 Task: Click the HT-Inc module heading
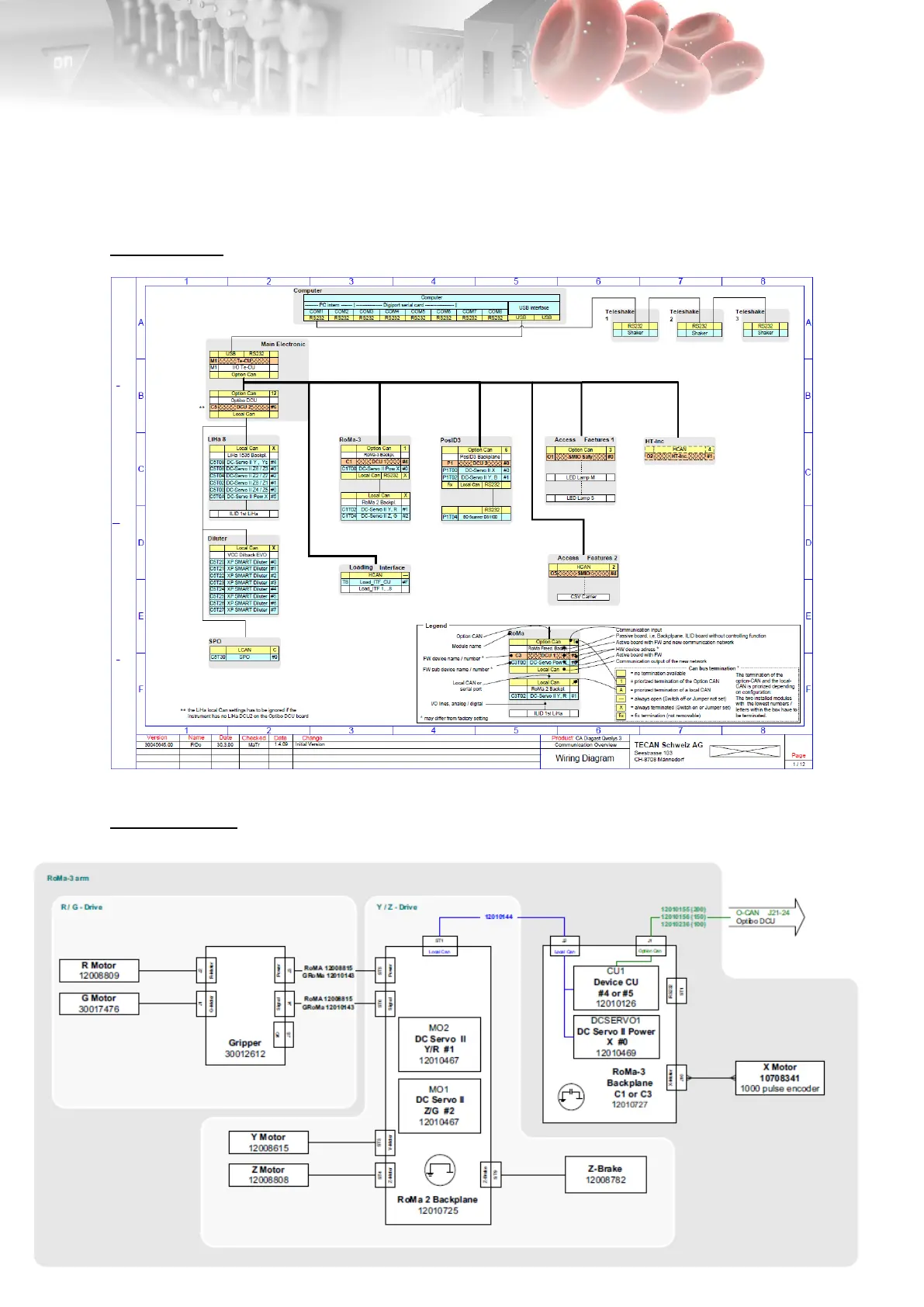click(655, 441)
